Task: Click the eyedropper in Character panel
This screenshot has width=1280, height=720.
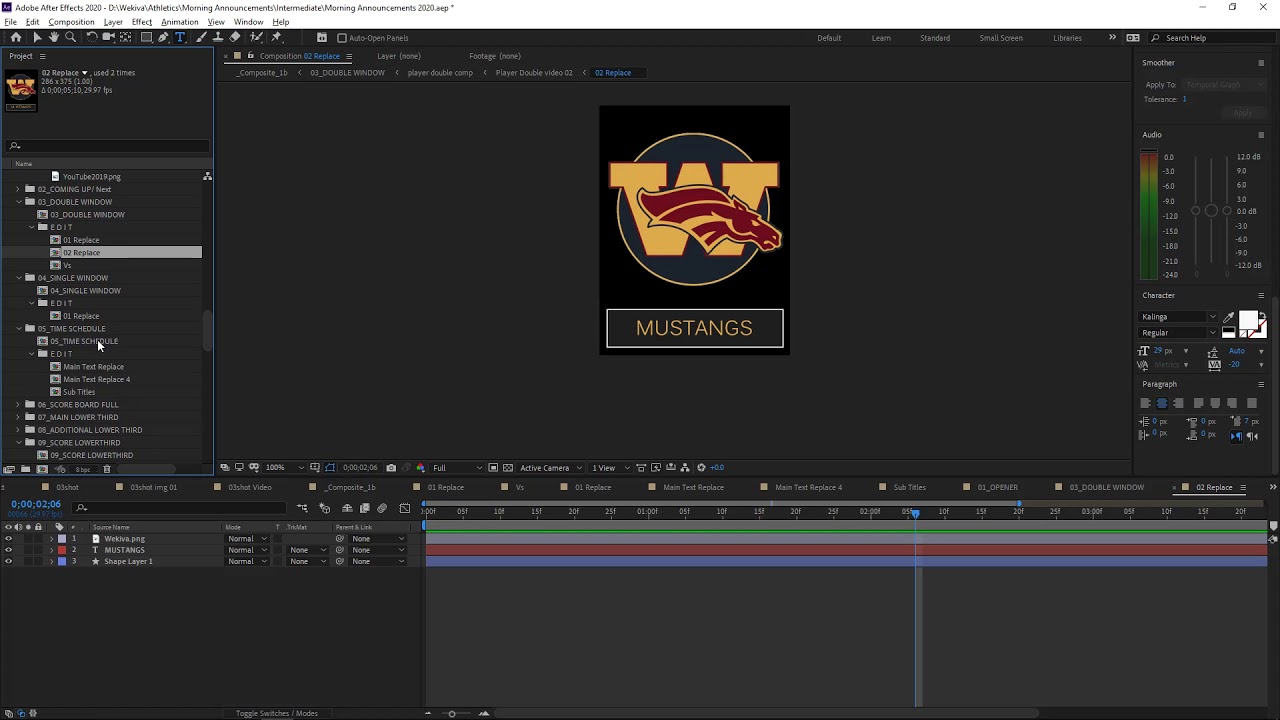Action: pos(1229,317)
